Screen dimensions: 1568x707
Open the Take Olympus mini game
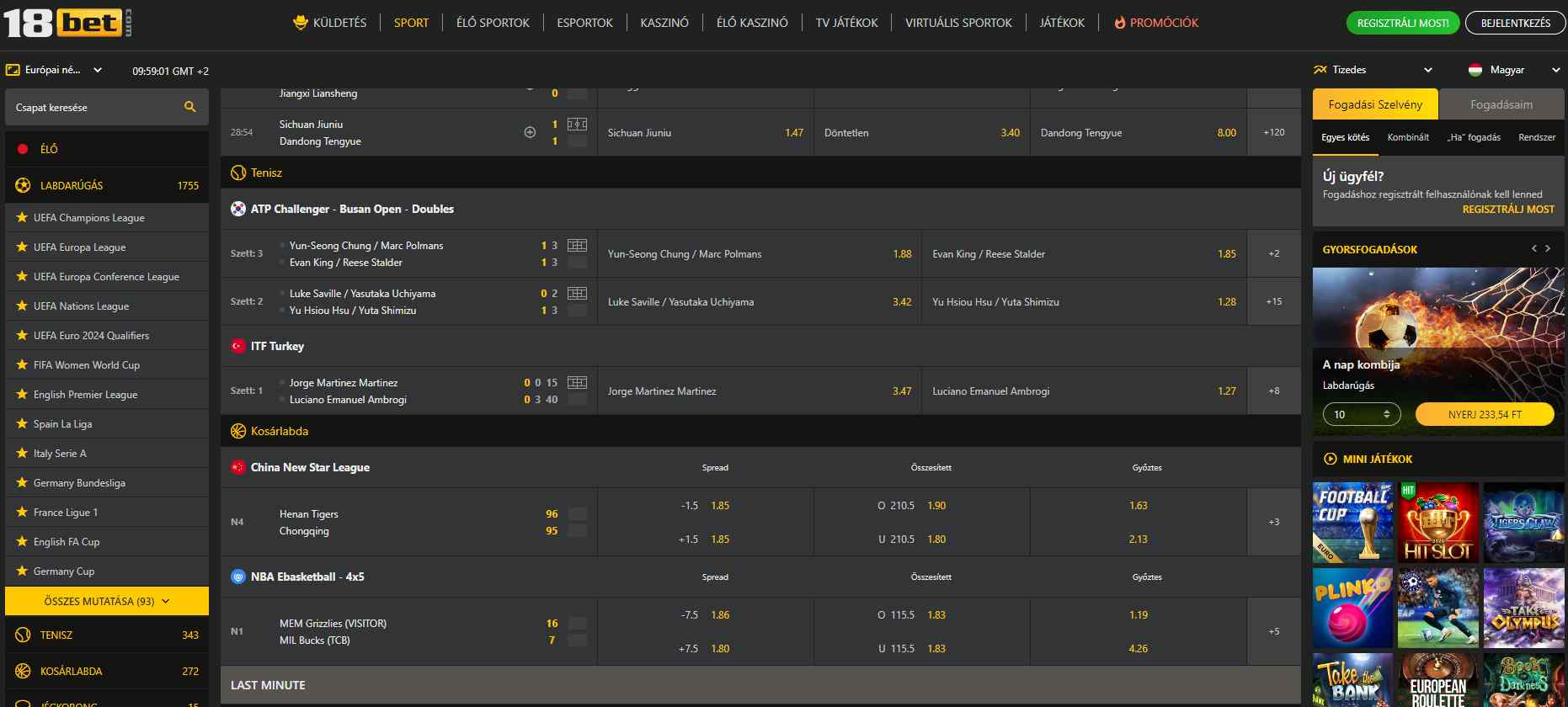(x=1523, y=608)
